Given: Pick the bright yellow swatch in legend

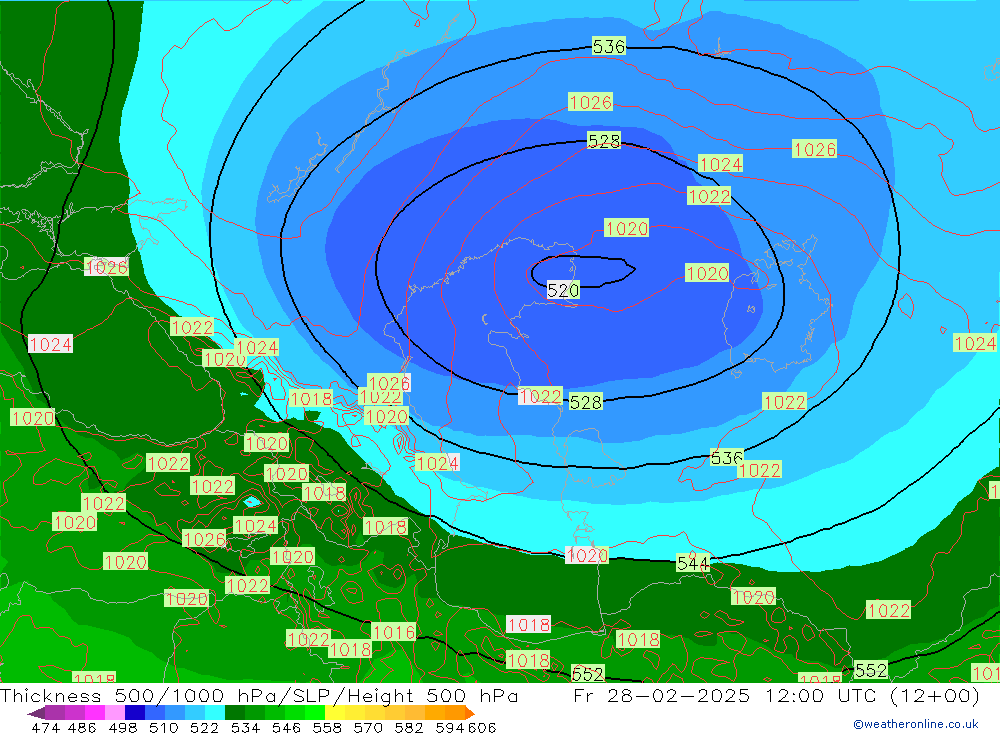Looking at the screenshot, I should coord(335,713).
